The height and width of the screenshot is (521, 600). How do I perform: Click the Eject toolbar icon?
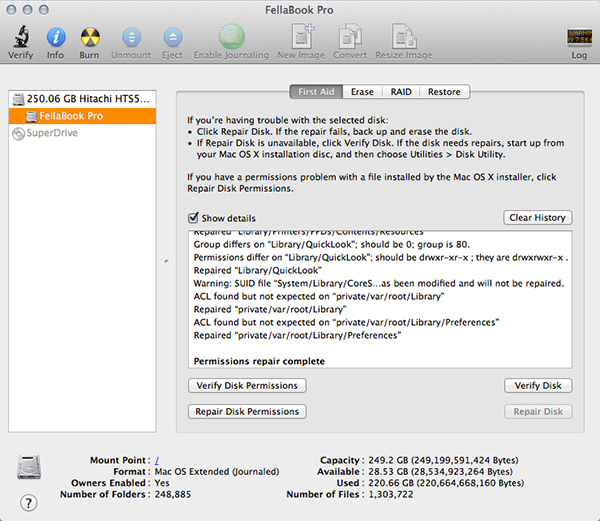coord(173,37)
